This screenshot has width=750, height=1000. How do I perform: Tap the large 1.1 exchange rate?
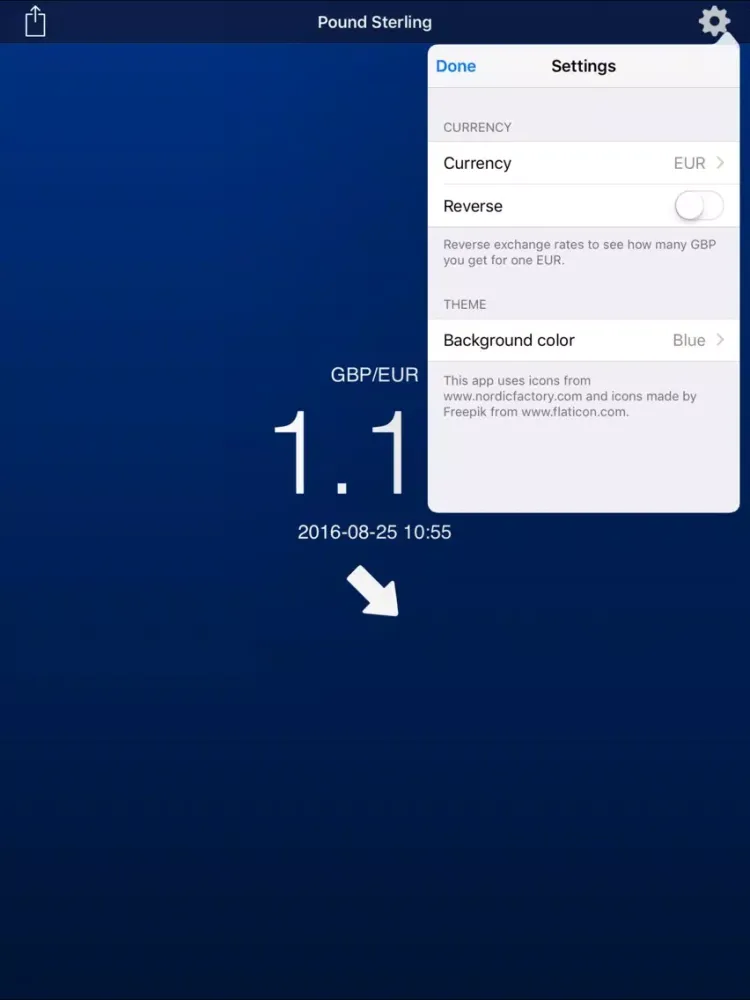(339, 453)
